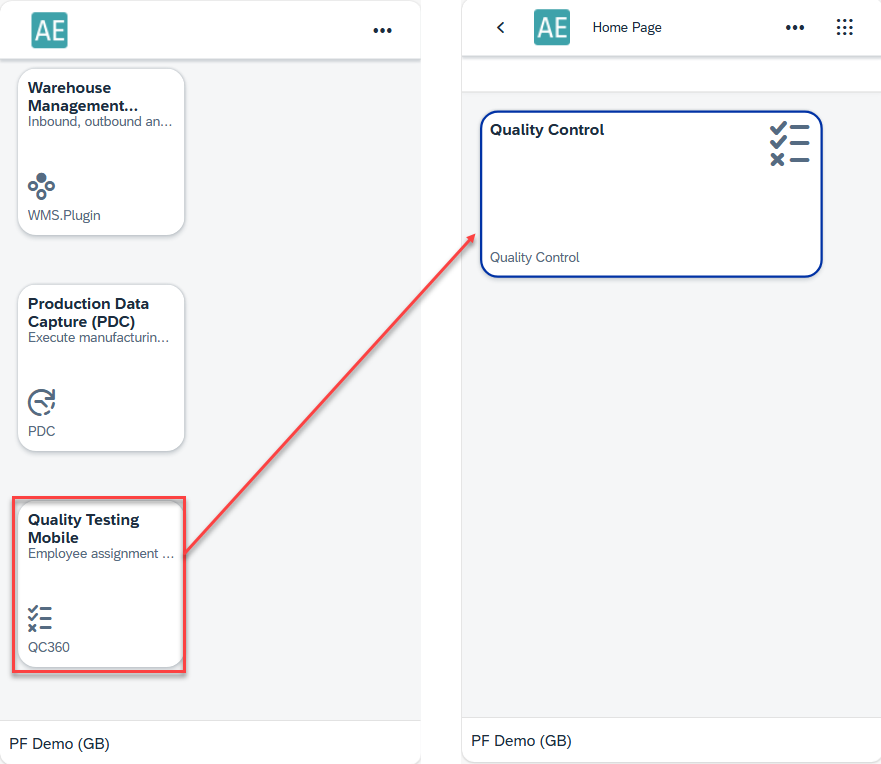Image resolution: width=881 pixels, height=764 pixels.
Task: Click the PDC circular clock-arrow icon
Action: point(41,402)
